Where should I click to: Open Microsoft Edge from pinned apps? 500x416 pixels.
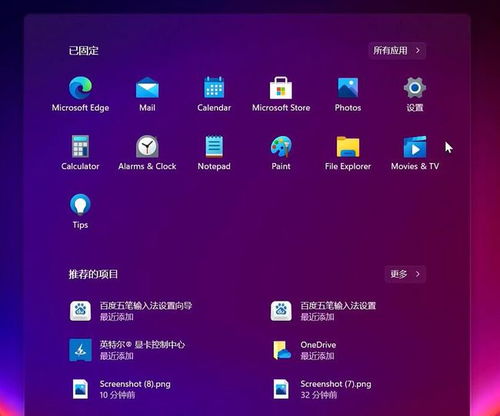[80, 94]
